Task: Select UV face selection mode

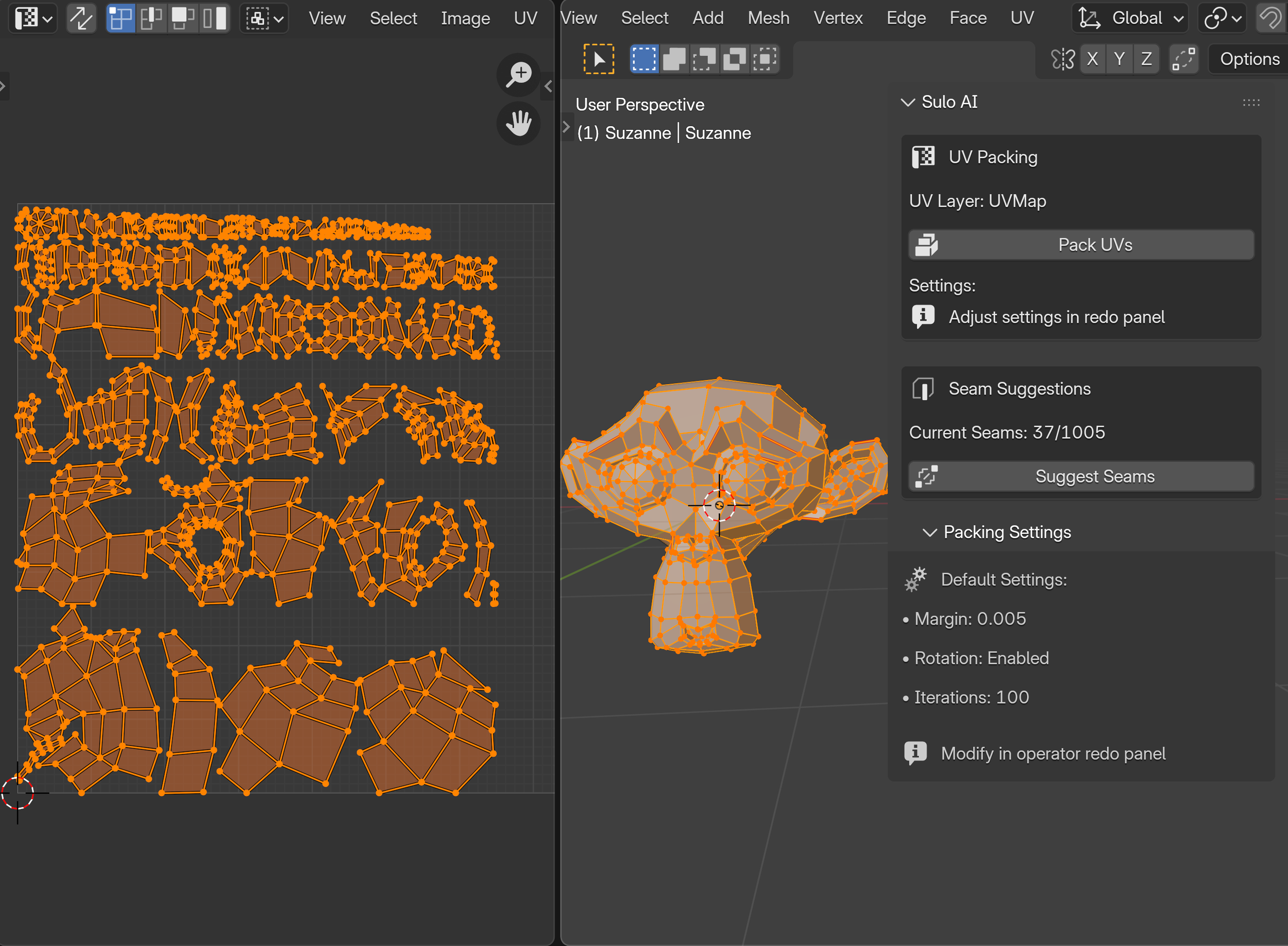Action: click(x=183, y=19)
